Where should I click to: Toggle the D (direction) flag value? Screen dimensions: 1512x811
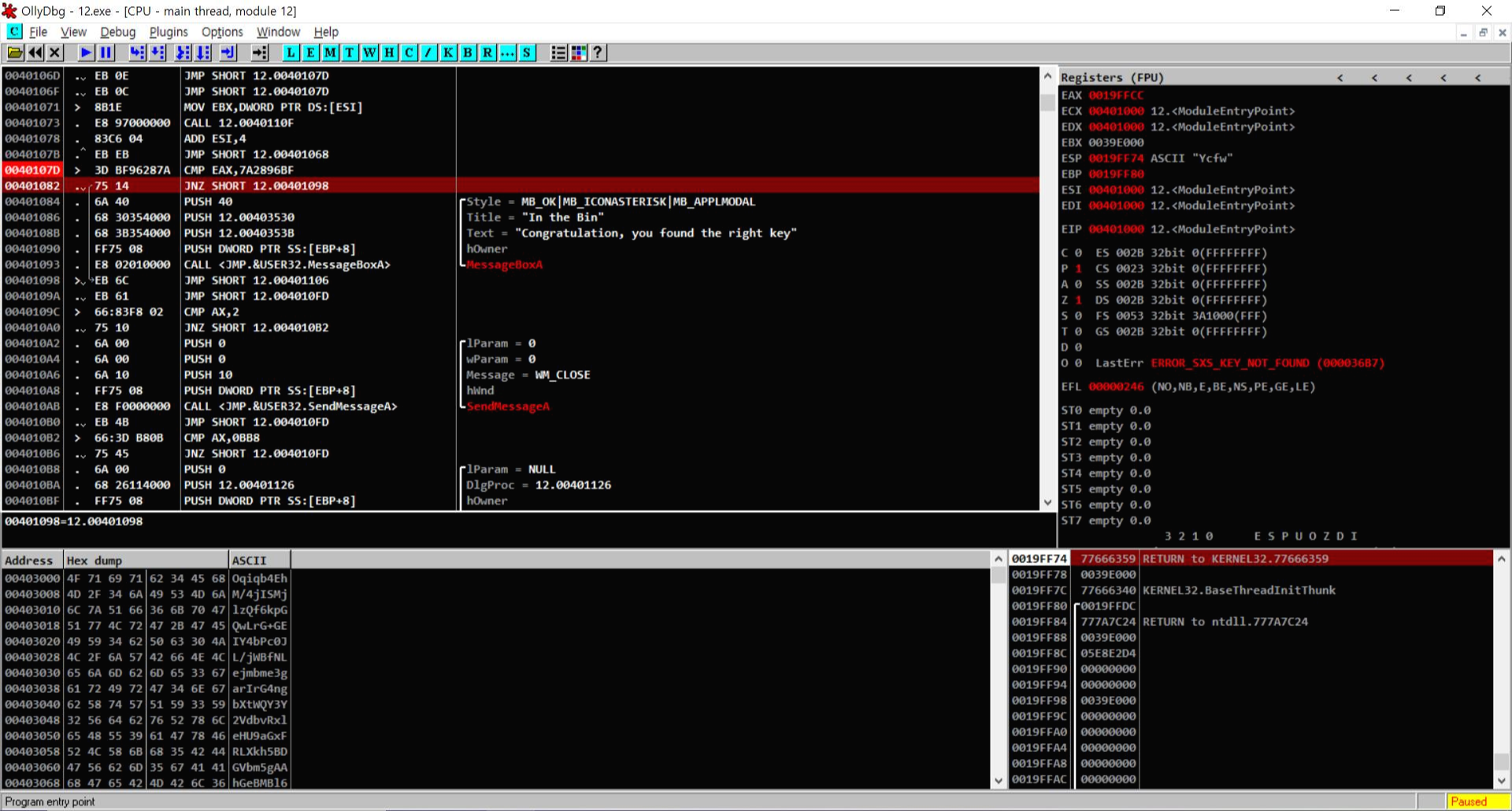tap(1078, 347)
